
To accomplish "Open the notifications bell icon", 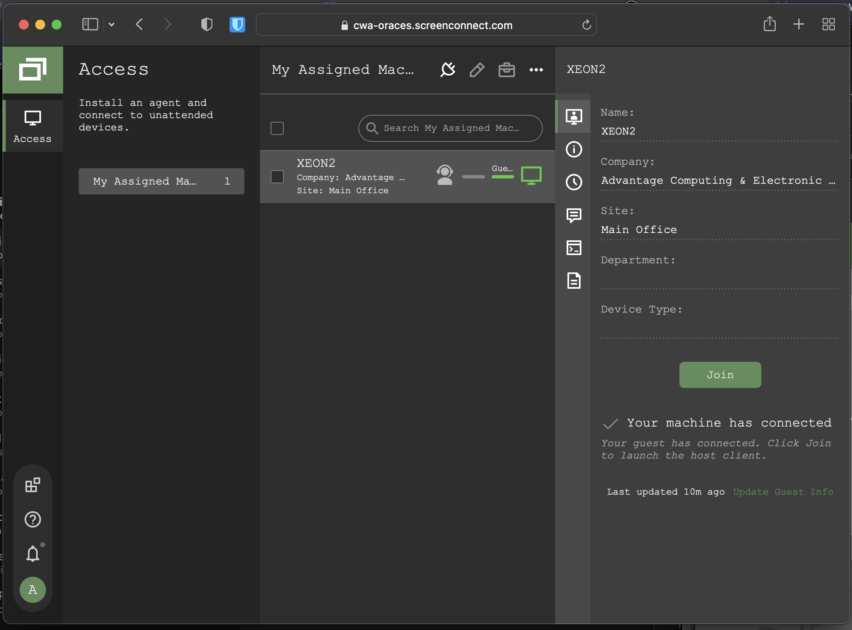I will (x=33, y=554).
